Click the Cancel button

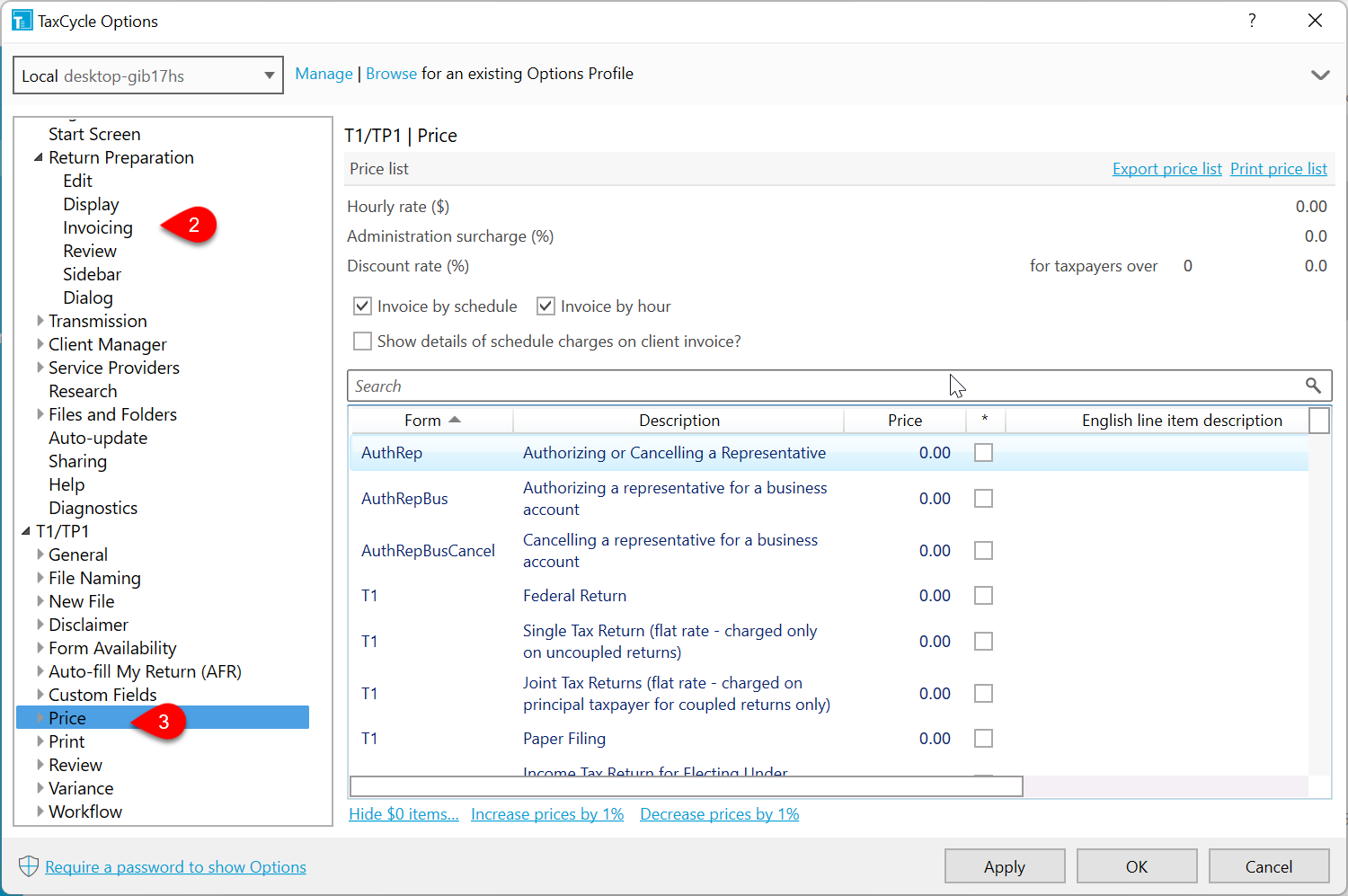tap(1269, 866)
